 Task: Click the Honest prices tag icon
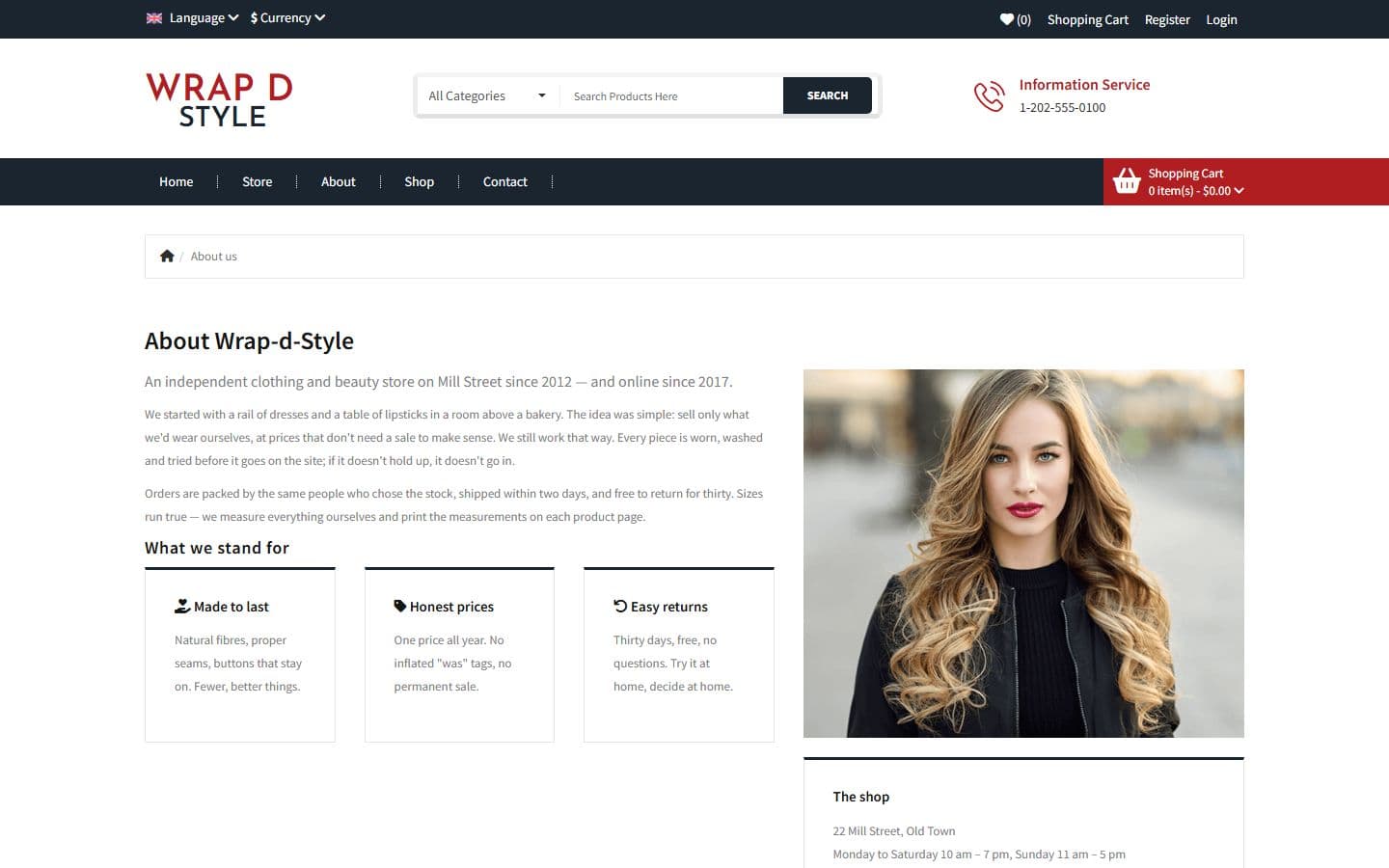[x=400, y=607]
